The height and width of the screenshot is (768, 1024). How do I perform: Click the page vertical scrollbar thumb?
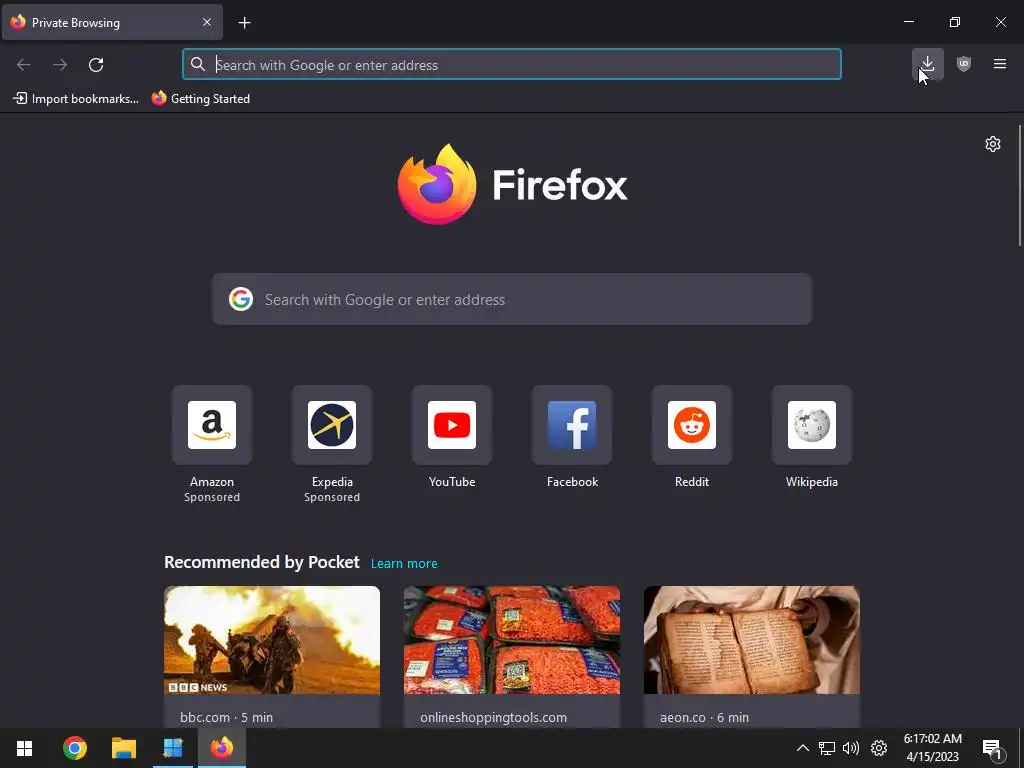(x=1019, y=185)
